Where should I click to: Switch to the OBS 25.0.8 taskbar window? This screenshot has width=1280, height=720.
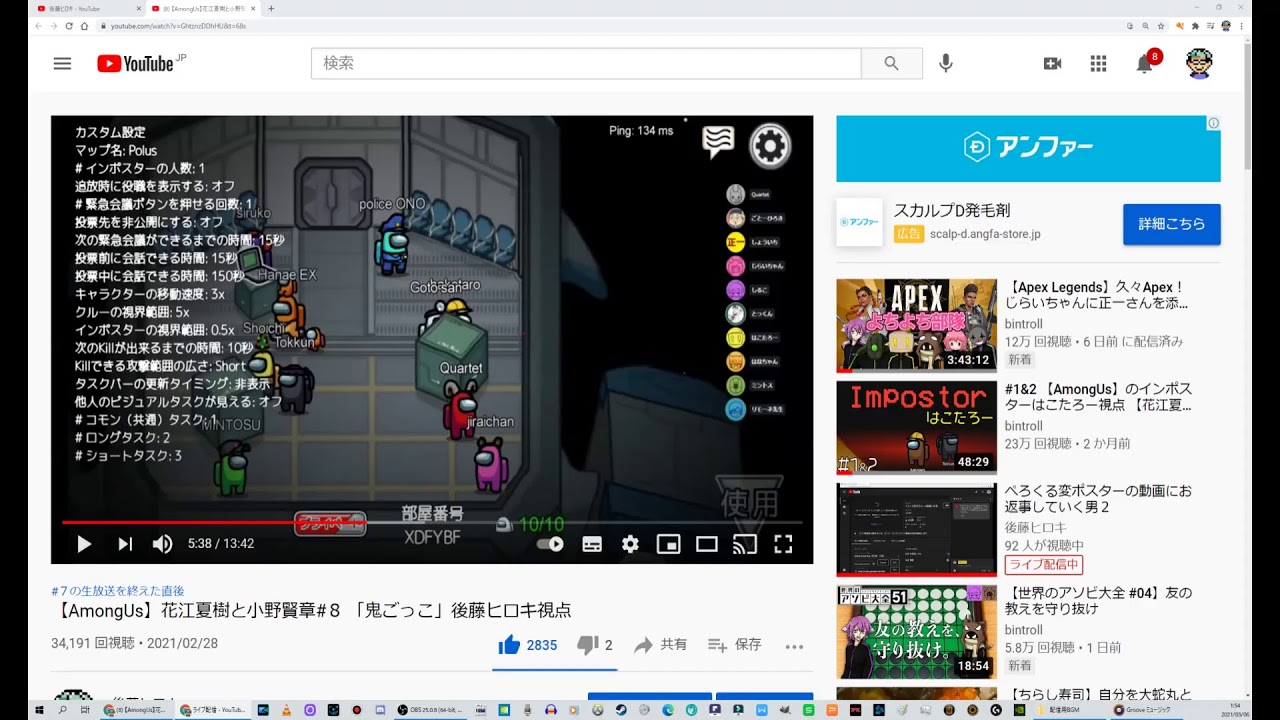click(430, 710)
